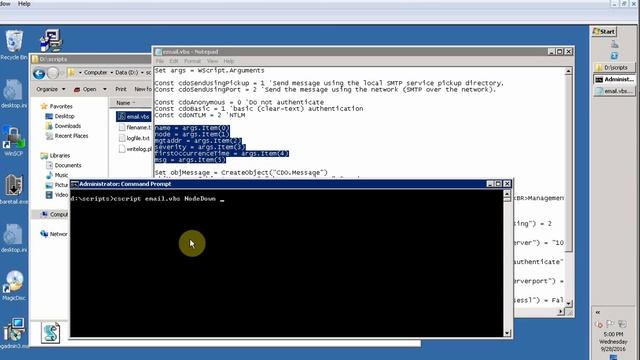
Task: Select the logfile.txt file in Explorer
Action: coord(134,138)
